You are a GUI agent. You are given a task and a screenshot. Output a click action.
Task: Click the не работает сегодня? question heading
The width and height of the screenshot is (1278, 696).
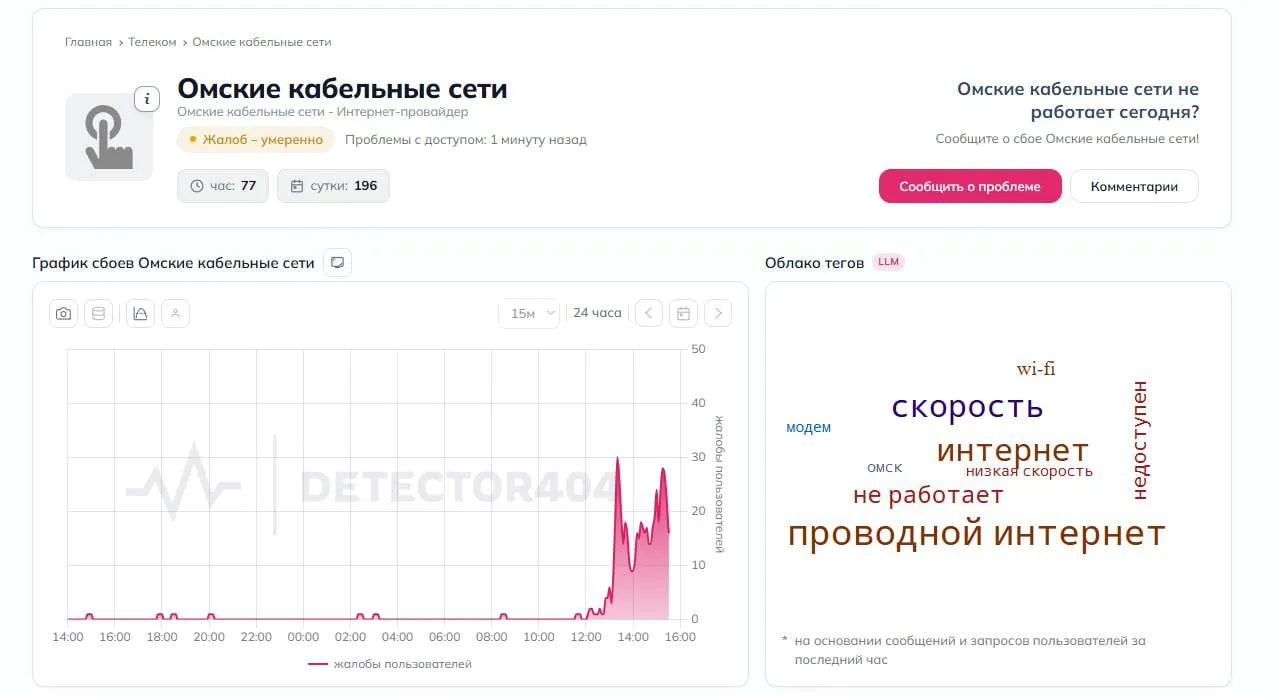(x=1078, y=101)
